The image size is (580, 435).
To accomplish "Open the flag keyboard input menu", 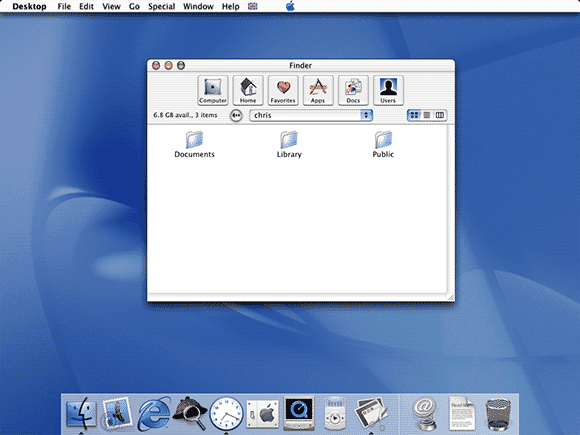I will coord(252,6).
